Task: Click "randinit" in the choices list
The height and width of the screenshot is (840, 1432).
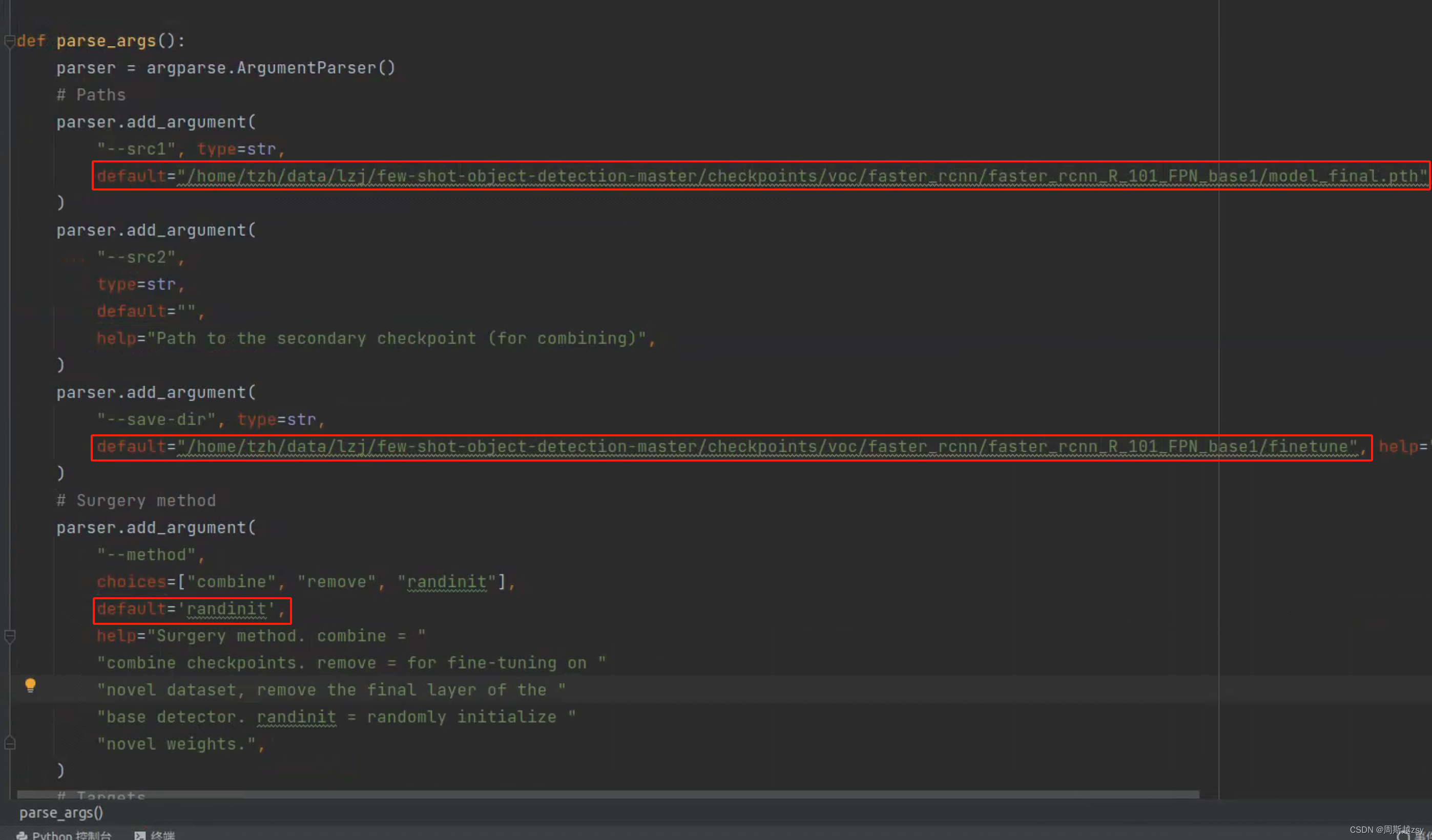Action: pyautogui.click(x=447, y=582)
